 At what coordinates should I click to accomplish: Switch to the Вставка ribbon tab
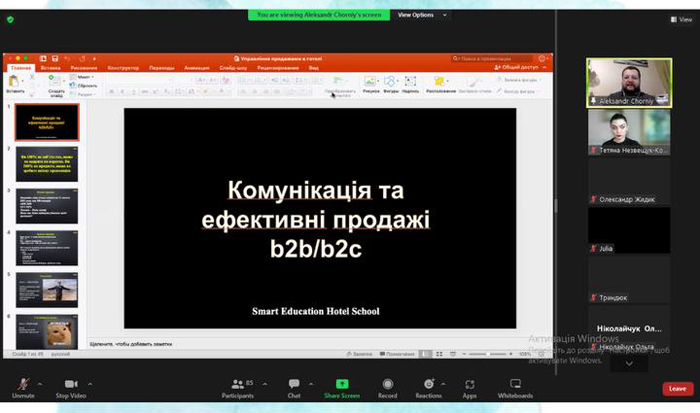(x=50, y=68)
